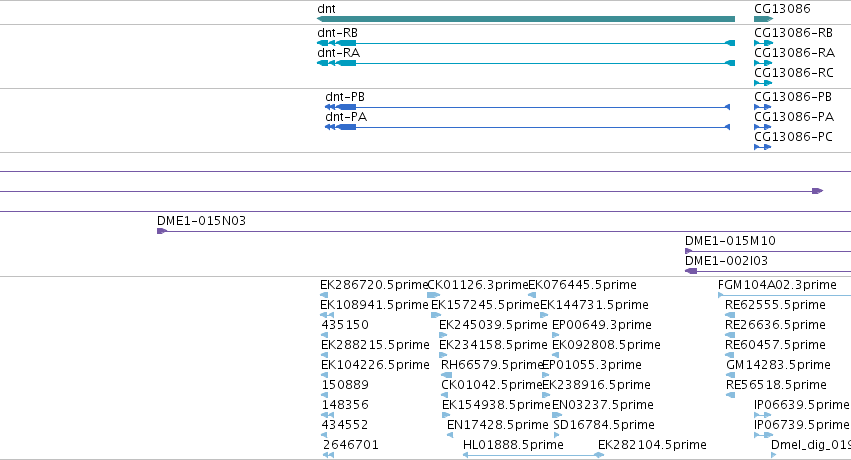The image size is (851, 460).
Task: Select the 435150 insertion feature label
Action: click(345, 325)
